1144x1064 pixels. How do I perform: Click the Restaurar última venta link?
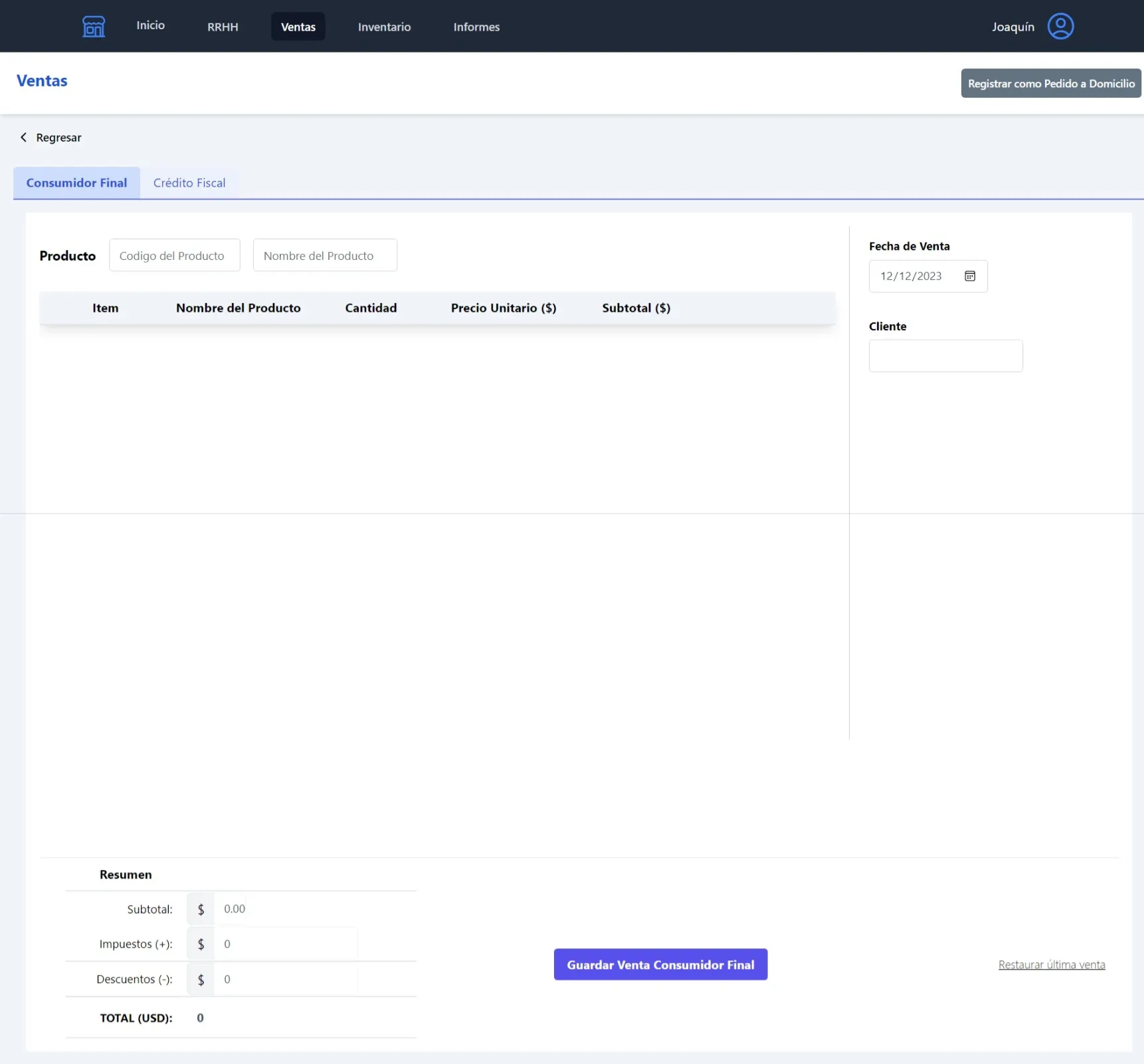tap(1052, 964)
